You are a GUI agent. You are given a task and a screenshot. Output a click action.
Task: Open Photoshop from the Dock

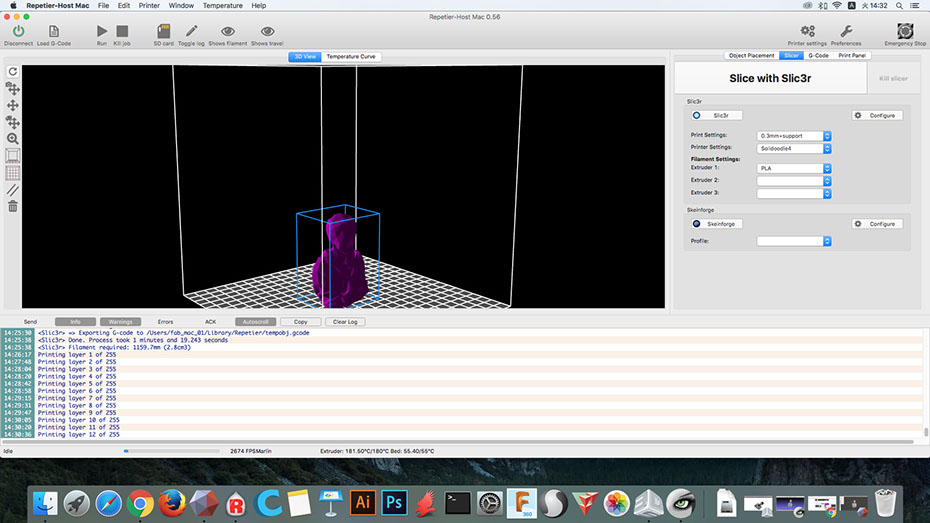394,503
